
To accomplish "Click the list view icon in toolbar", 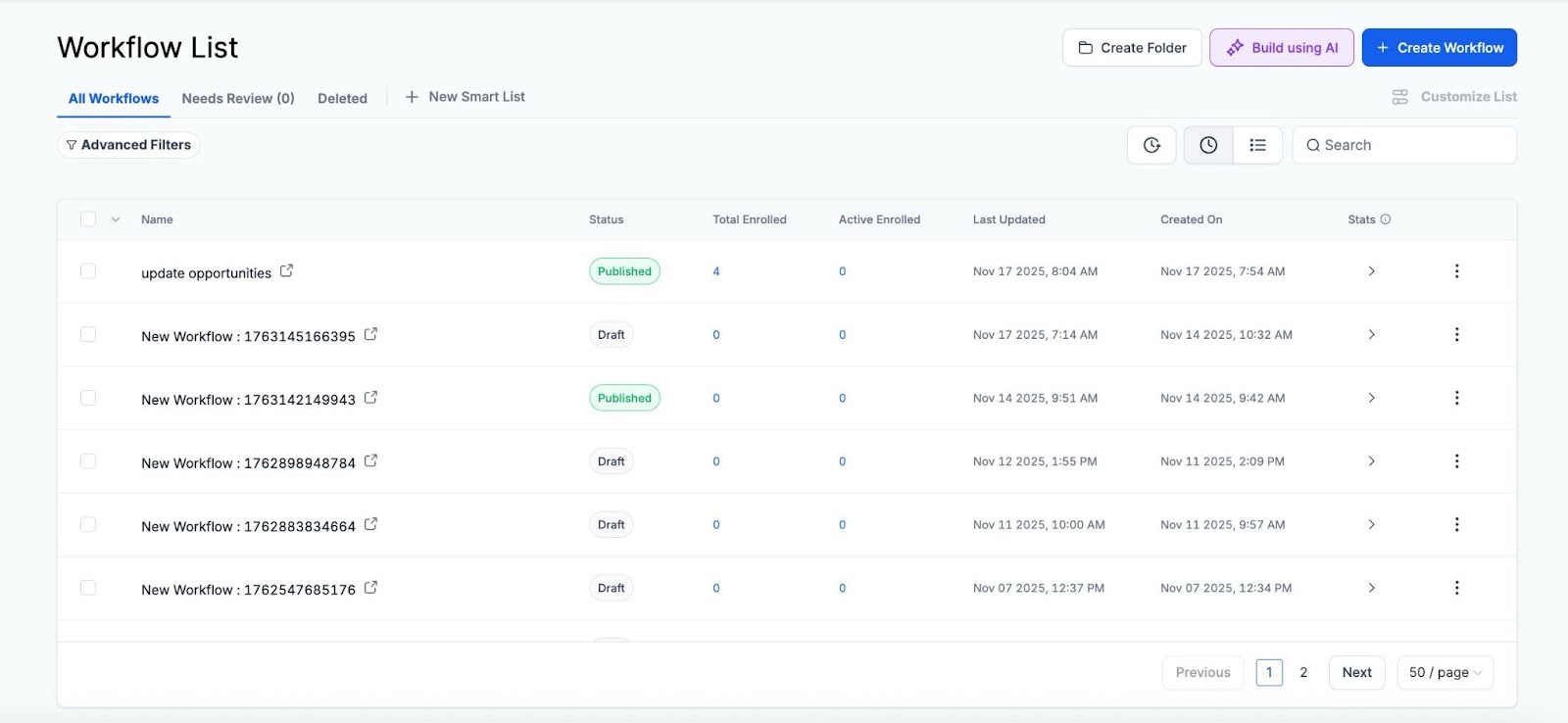I will click(x=1257, y=145).
